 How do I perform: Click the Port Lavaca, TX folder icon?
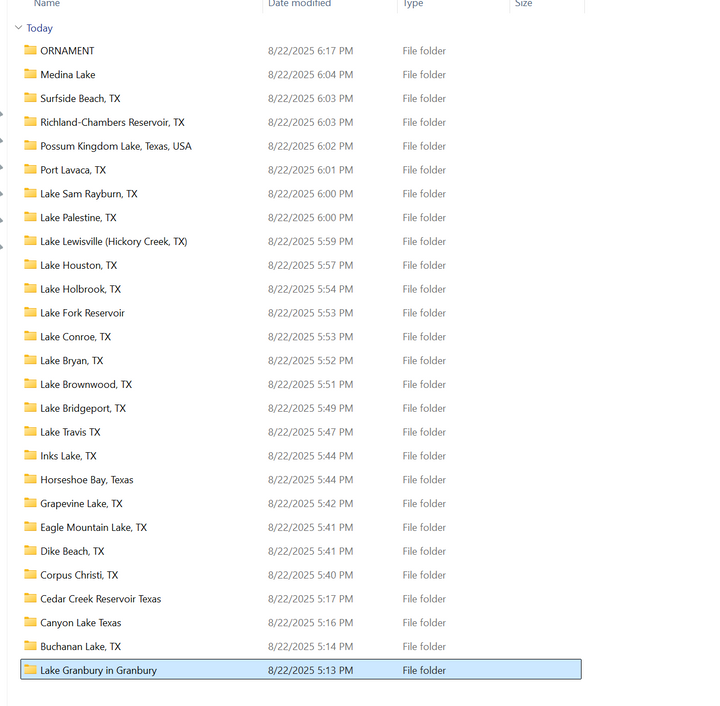pos(30,169)
